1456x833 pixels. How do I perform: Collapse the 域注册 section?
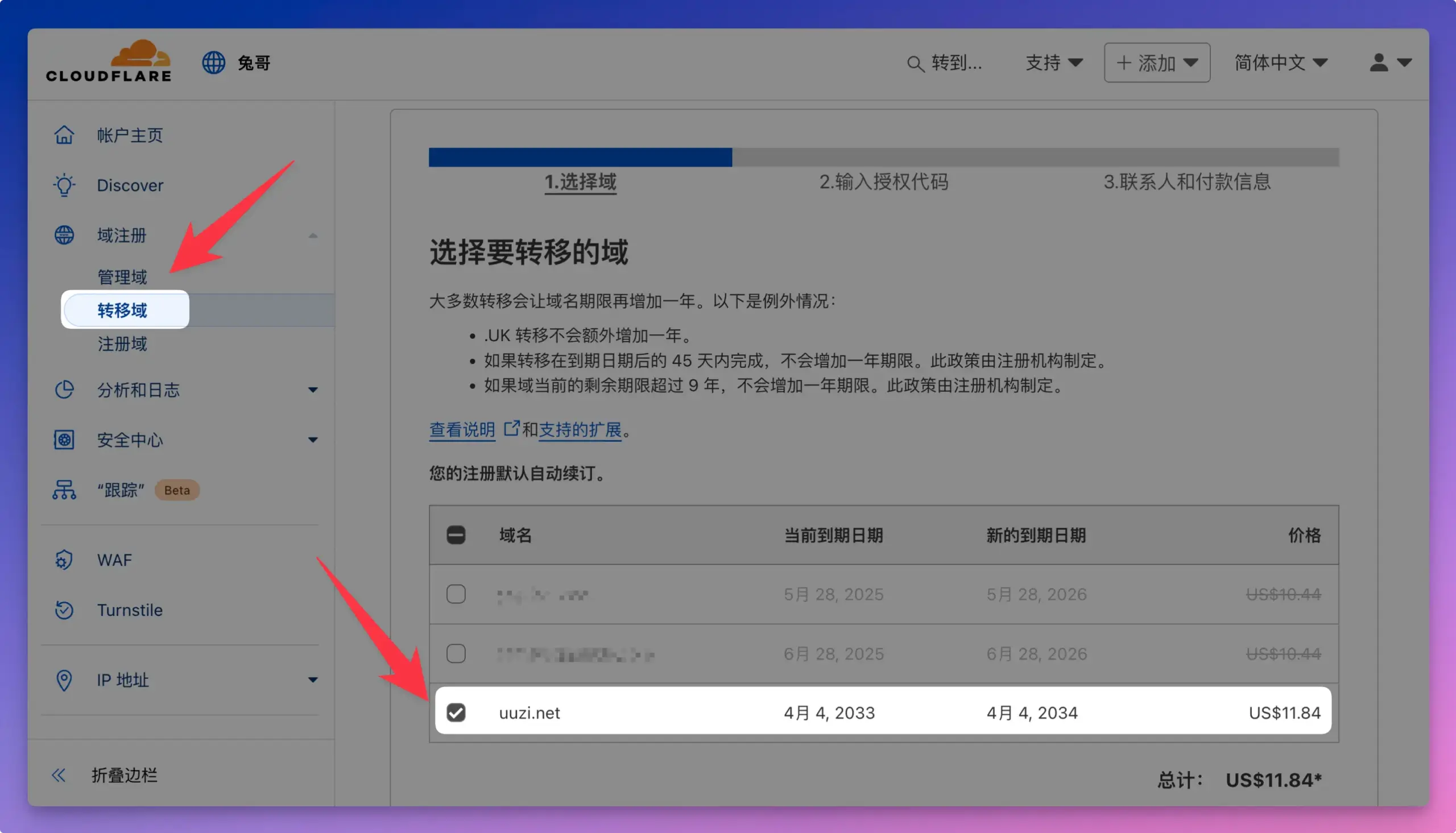click(x=313, y=235)
